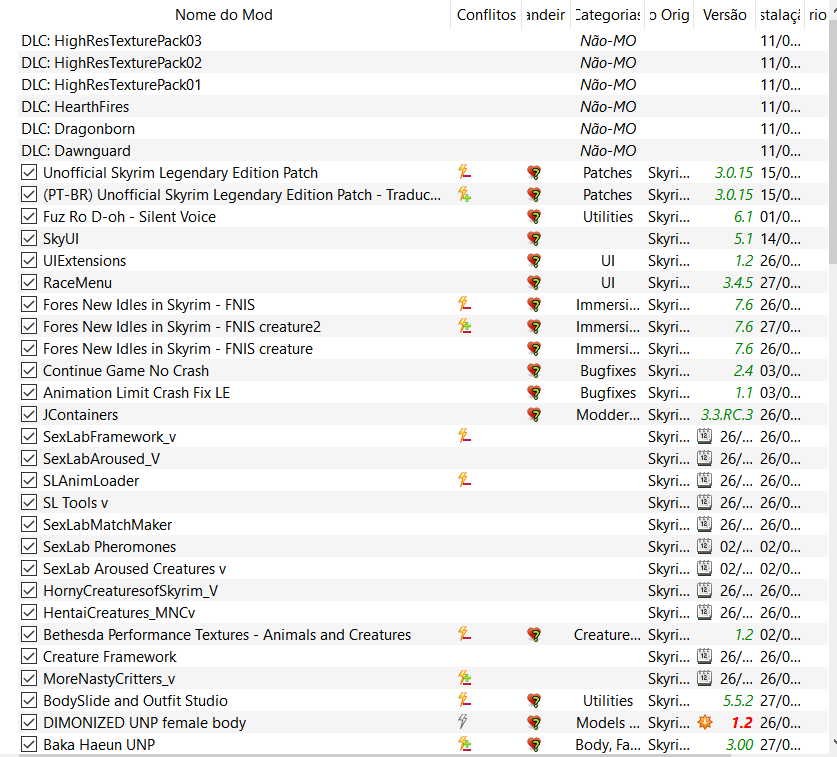Image resolution: width=837 pixels, height=757 pixels.
Task: Toggle Fuz Ro D-oh - Silent Voice checkbox
Action: click(29, 216)
